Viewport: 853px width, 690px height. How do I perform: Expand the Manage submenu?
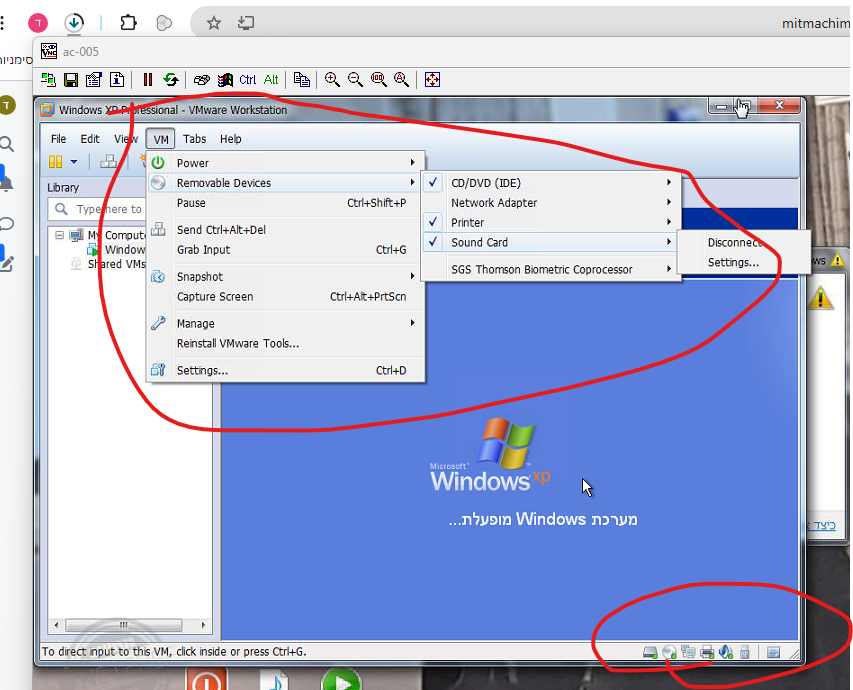[x=286, y=323]
